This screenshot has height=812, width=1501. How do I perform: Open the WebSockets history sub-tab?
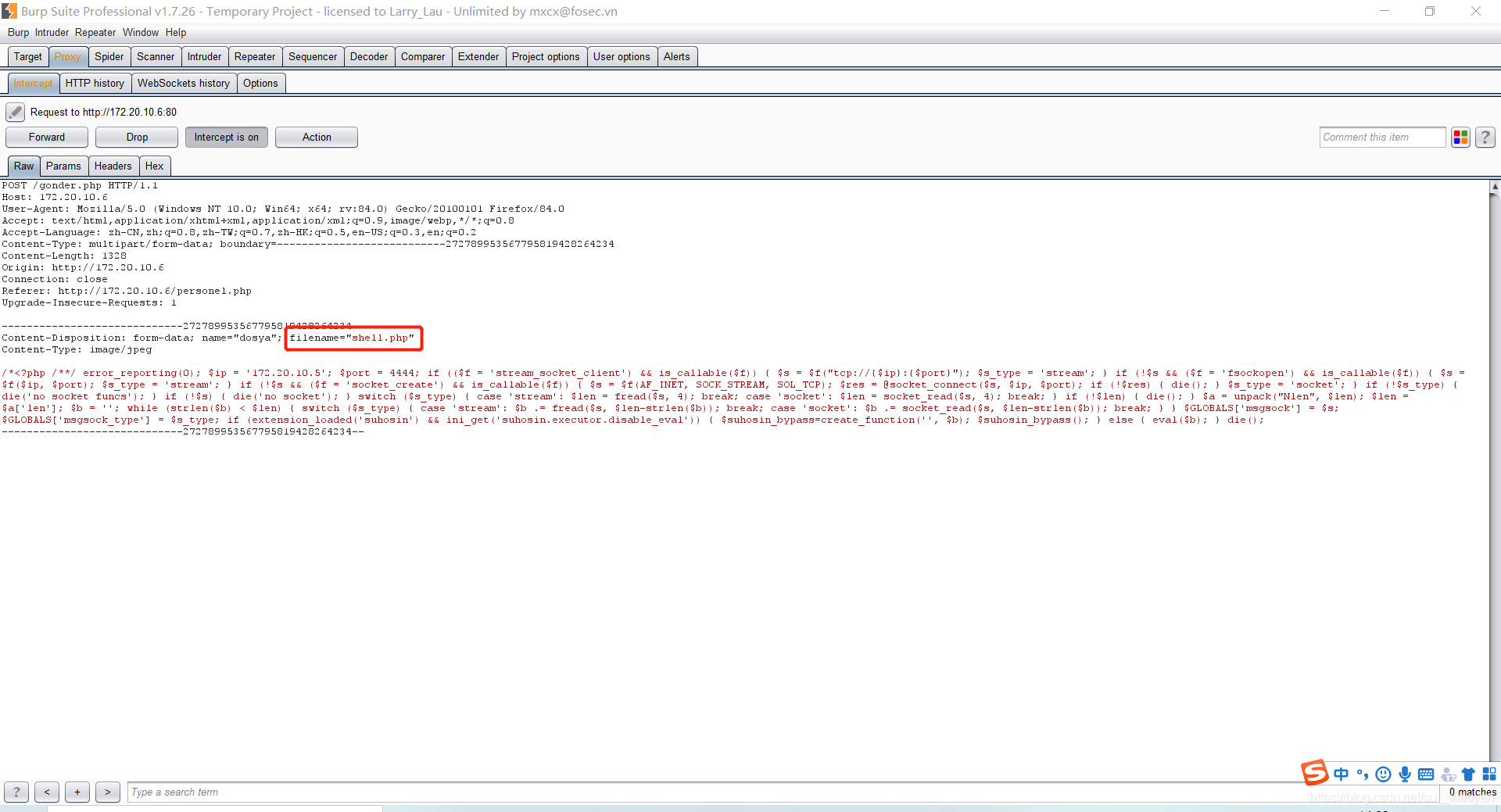click(x=184, y=83)
